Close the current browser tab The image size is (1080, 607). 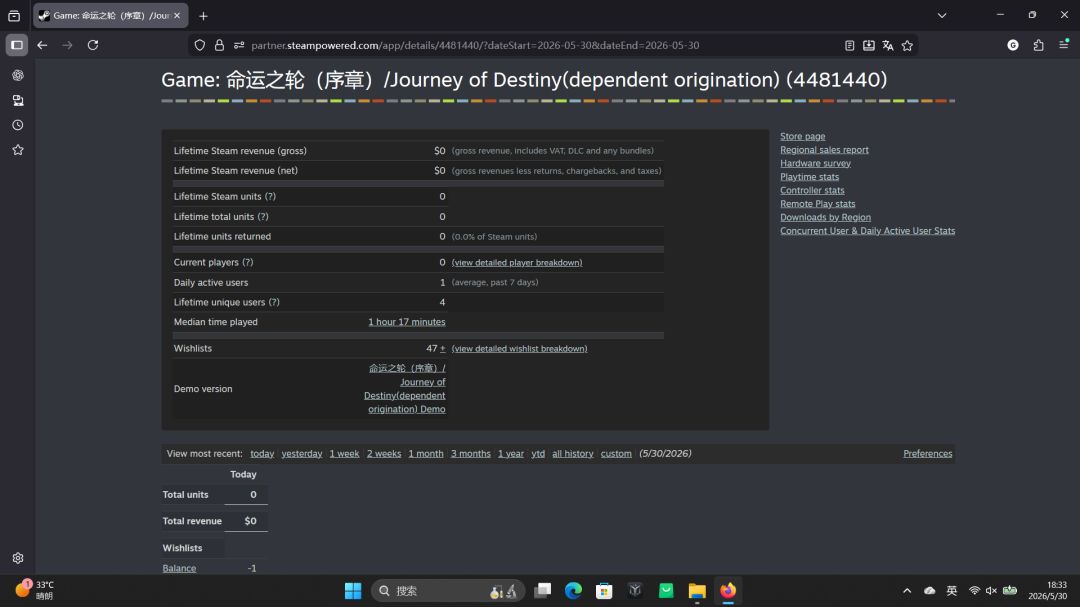click(177, 15)
